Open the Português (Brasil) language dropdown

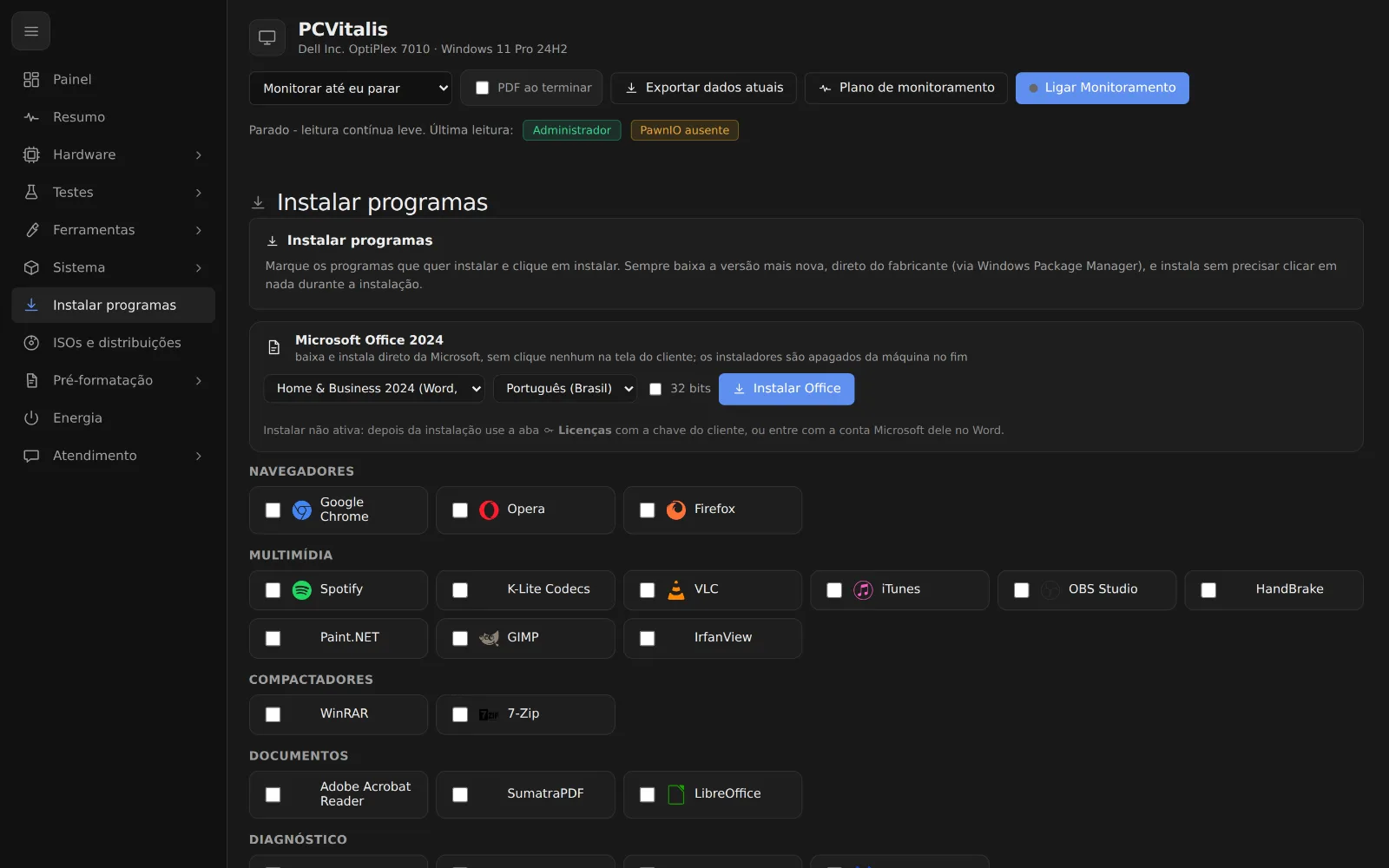click(565, 389)
